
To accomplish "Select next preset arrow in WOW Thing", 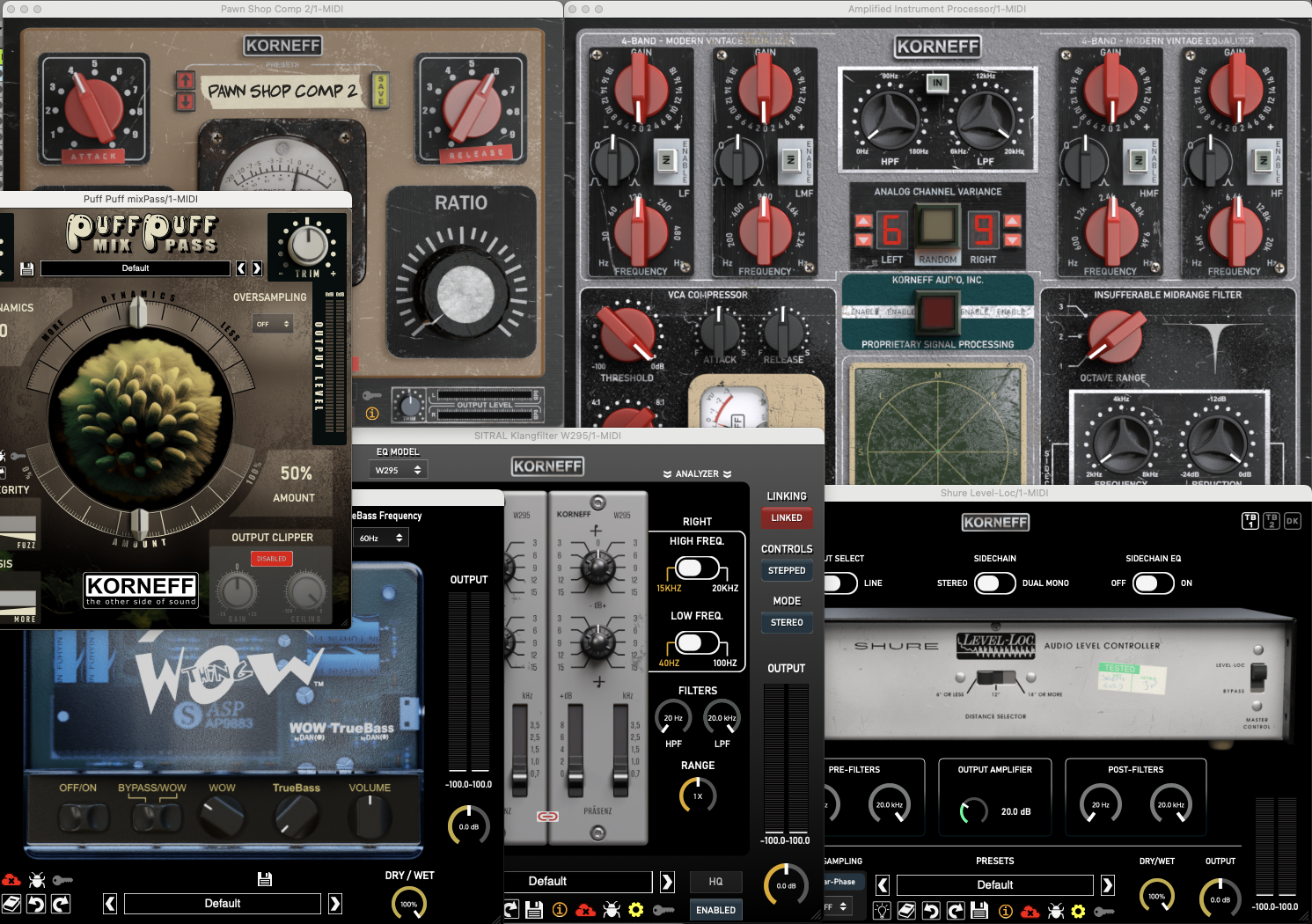I will click(x=335, y=904).
